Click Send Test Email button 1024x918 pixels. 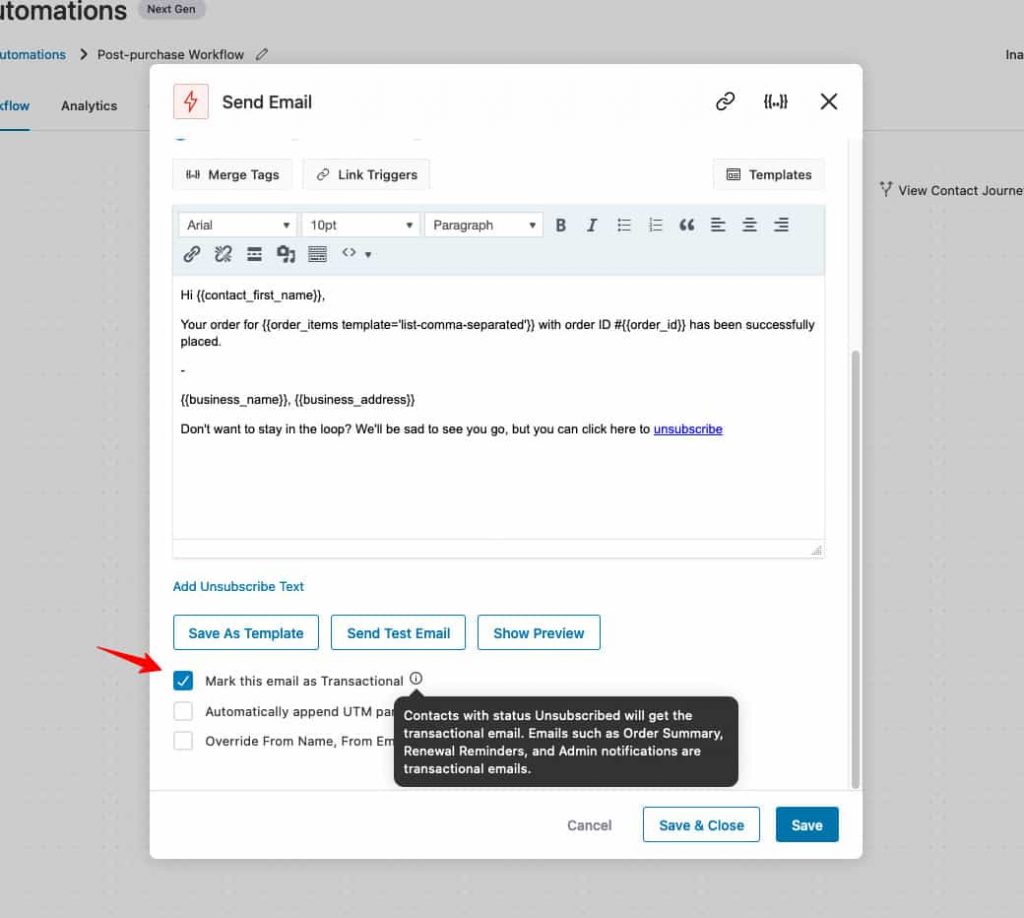tap(398, 633)
